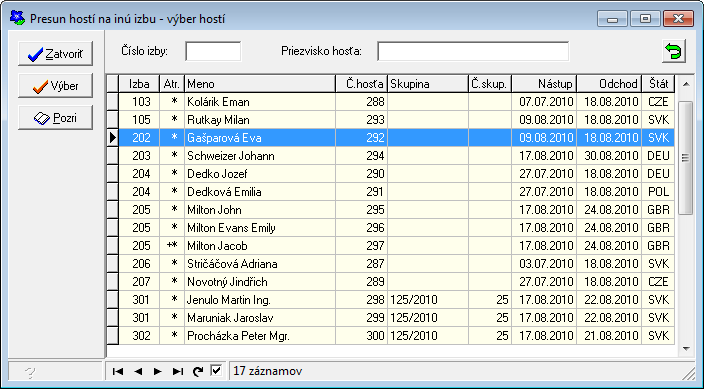
Task: Go to next record arrow
Action: pyautogui.click(x=158, y=371)
